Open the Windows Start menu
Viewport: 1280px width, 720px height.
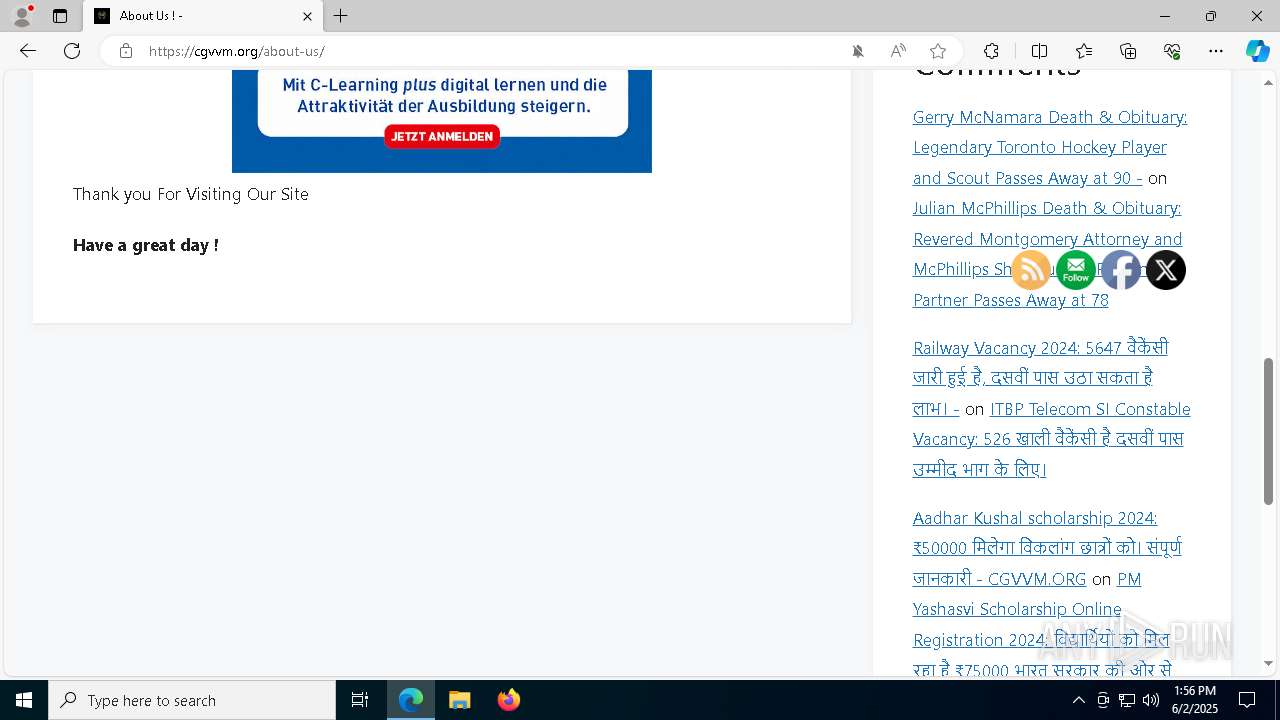pyautogui.click(x=24, y=700)
